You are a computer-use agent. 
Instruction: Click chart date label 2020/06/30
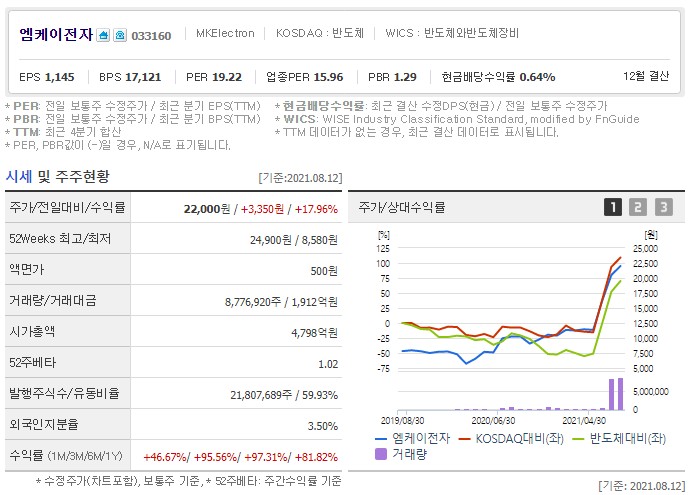coord(493,421)
